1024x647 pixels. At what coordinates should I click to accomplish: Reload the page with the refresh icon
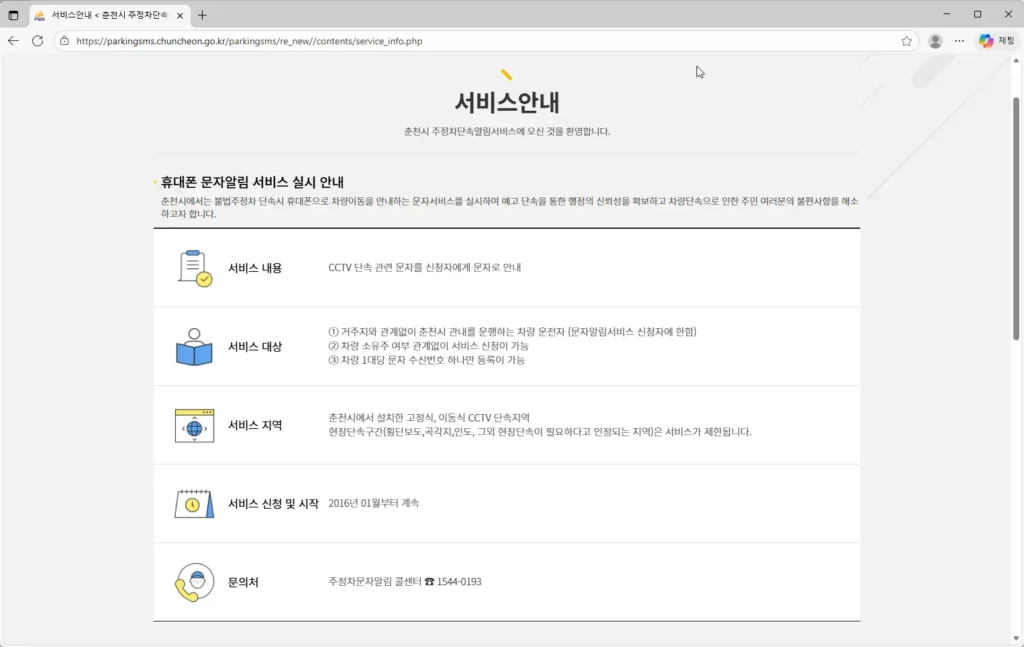click(37, 42)
